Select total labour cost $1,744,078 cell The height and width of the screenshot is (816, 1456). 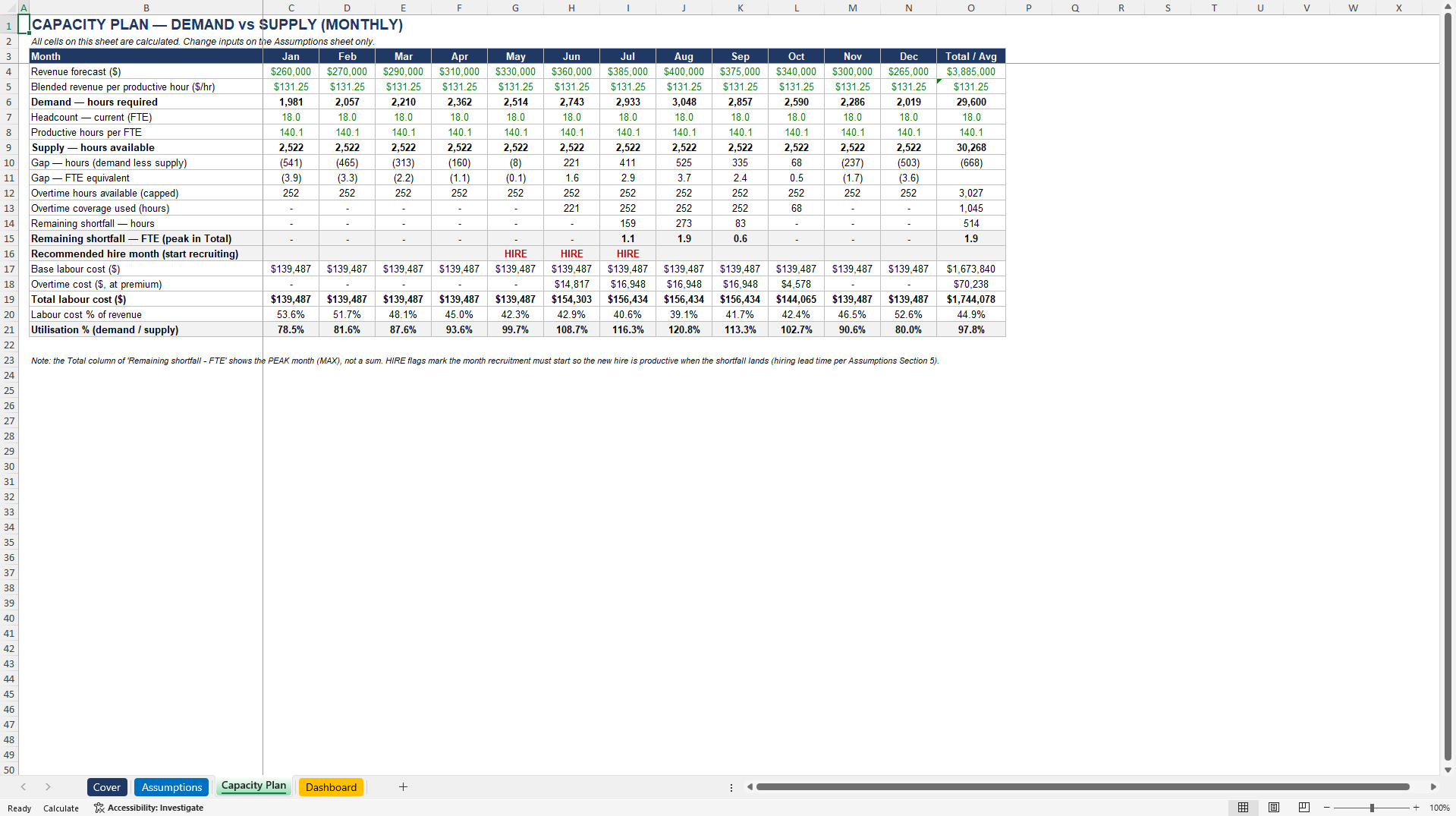971,299
